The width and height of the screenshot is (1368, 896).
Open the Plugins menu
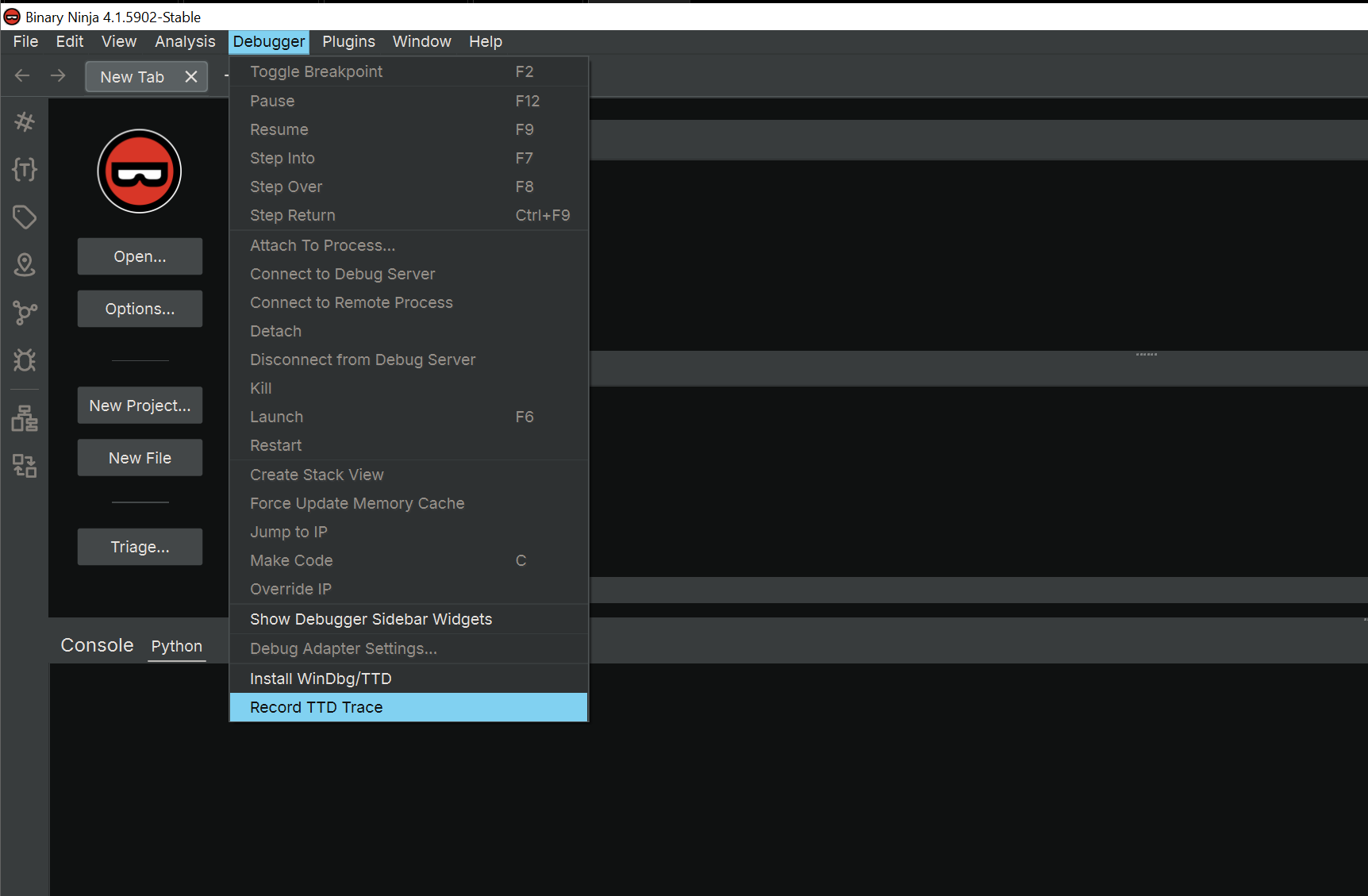click(x=348, y=41)
